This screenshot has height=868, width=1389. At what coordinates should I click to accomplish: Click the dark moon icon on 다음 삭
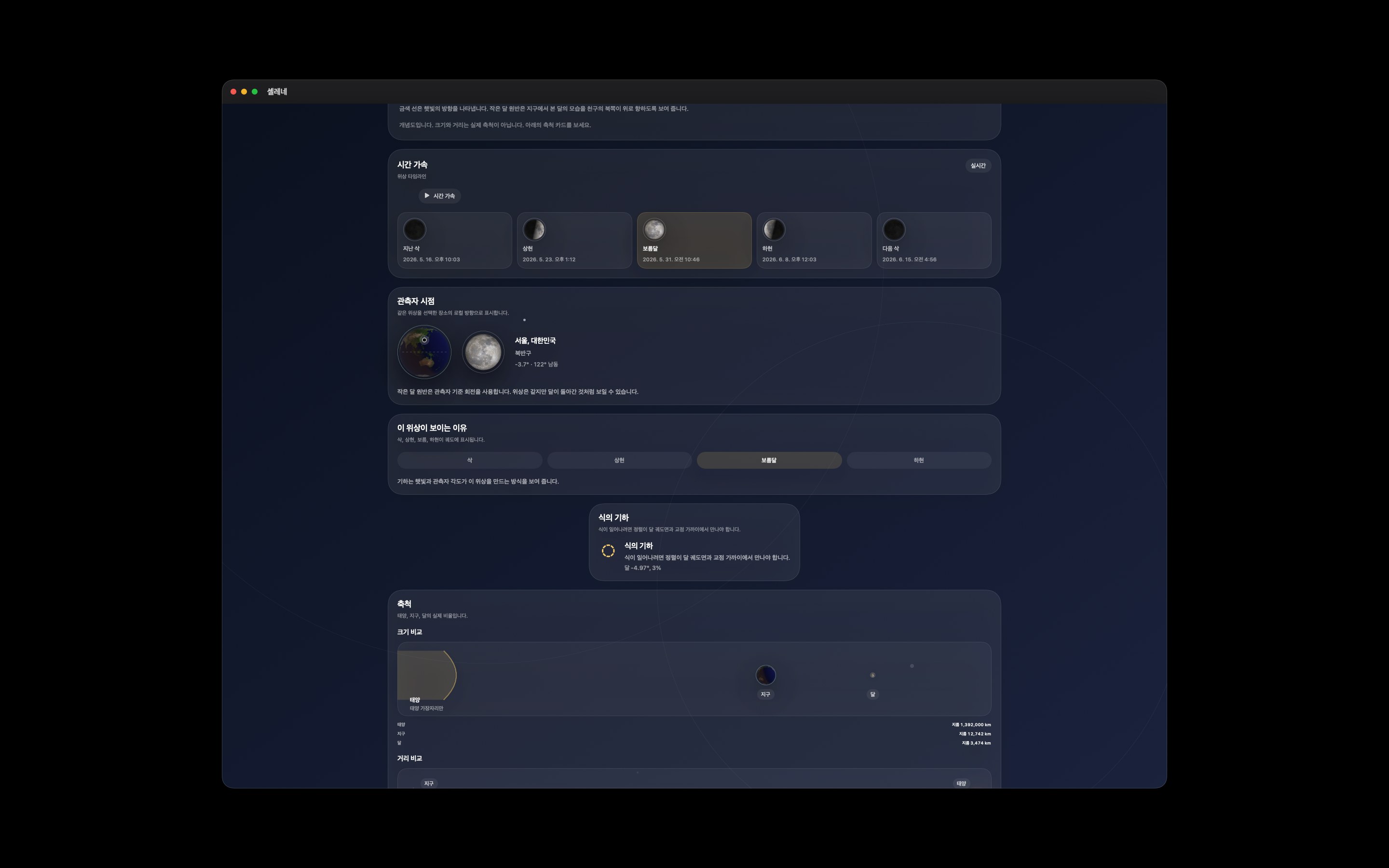(894, 230)
